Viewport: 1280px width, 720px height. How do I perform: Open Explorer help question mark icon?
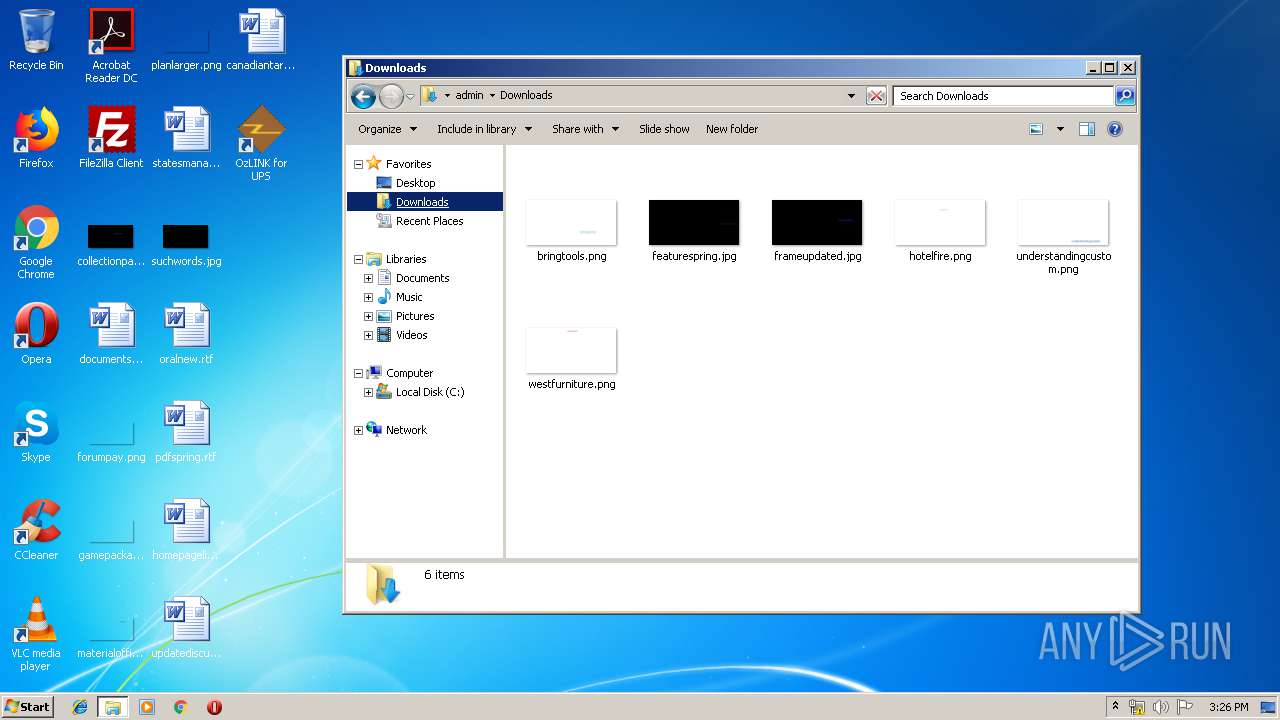tap(1115, 129)
